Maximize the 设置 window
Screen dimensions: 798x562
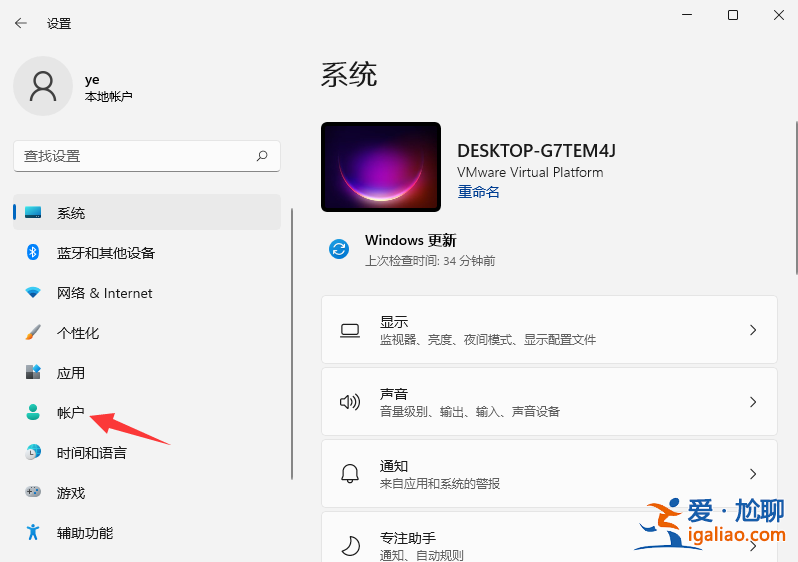pos(733,15)
